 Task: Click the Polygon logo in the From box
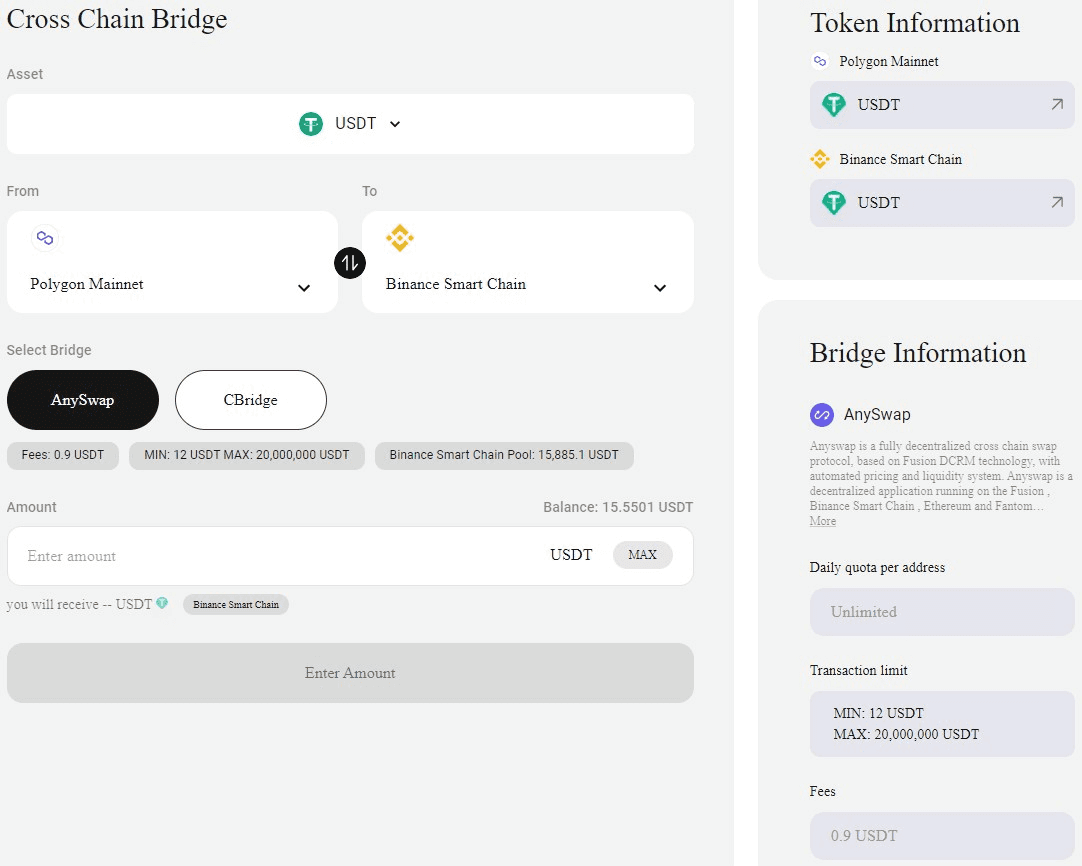[45, 238]
